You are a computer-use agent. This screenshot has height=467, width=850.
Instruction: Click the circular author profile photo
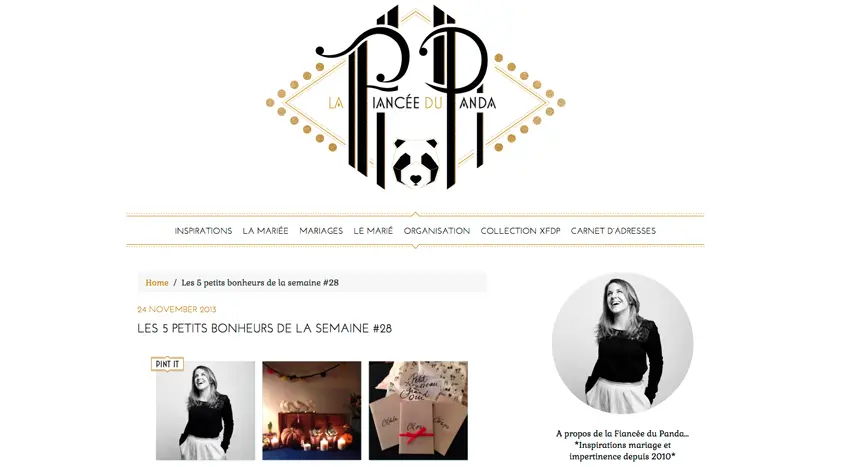tap(622, 343)
